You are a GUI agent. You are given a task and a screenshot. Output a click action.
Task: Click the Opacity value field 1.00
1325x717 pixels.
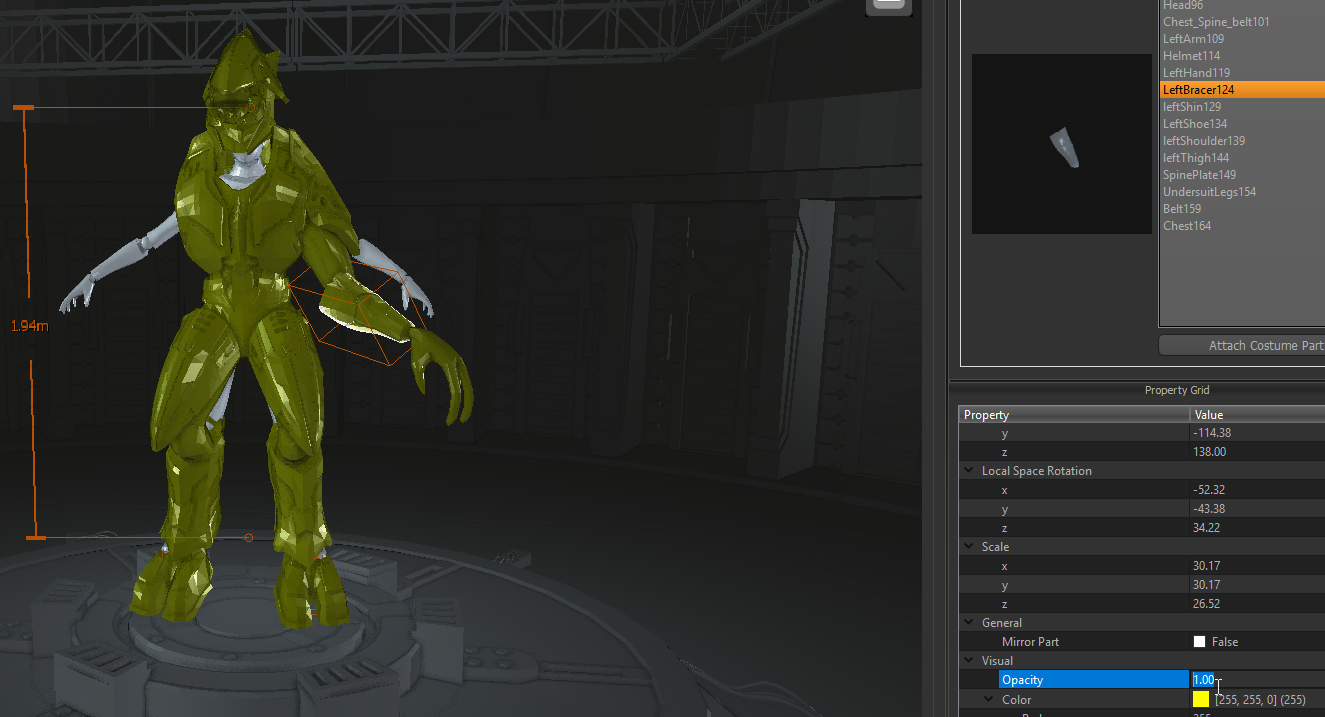1257,680
